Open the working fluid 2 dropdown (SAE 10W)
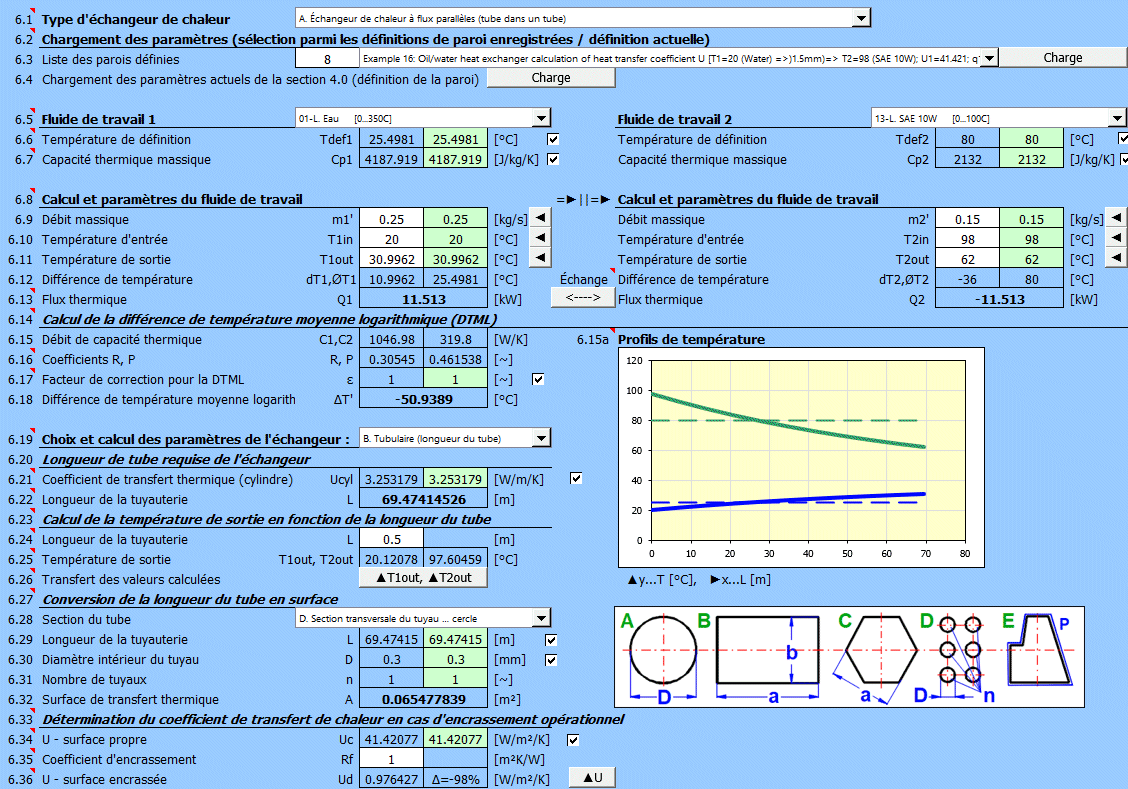The height and width of the screenshot is (789, 1128). coord(1117,118)
